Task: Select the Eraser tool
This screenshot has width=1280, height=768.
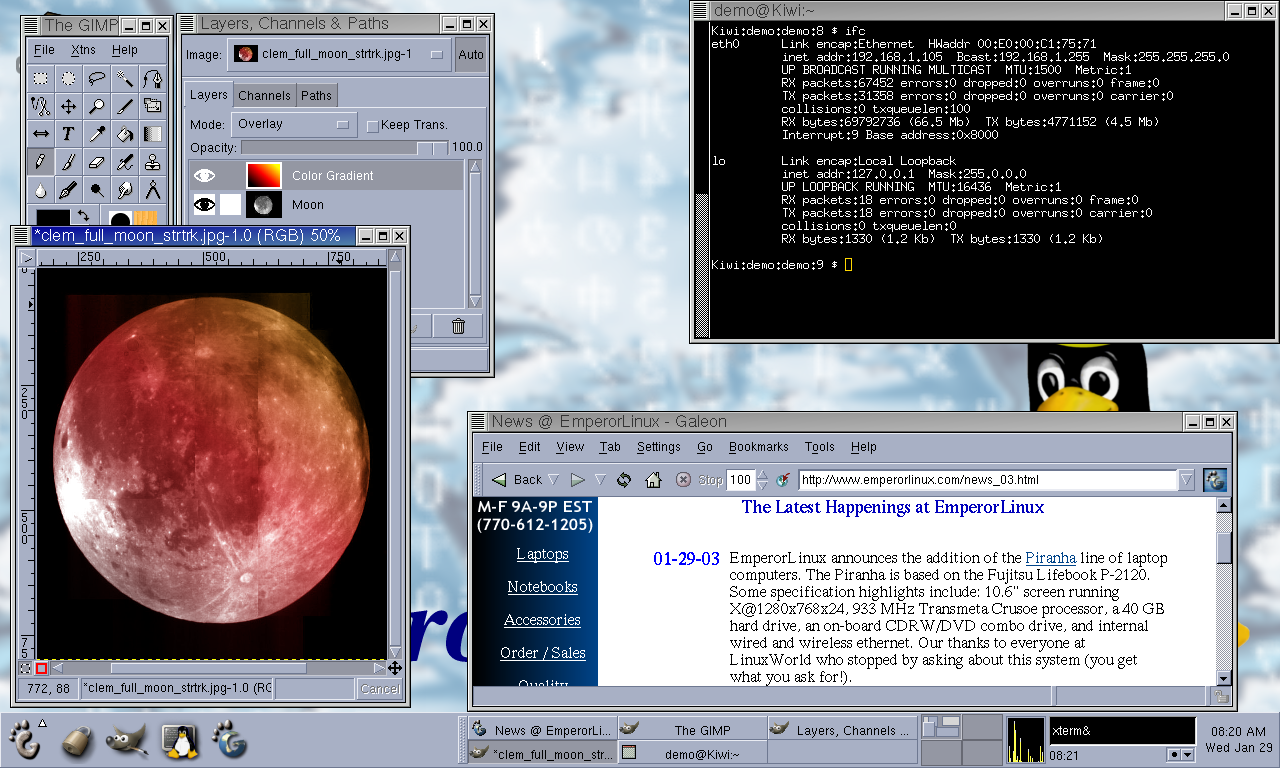Action: pyautogui.click(x=96, y=161)
